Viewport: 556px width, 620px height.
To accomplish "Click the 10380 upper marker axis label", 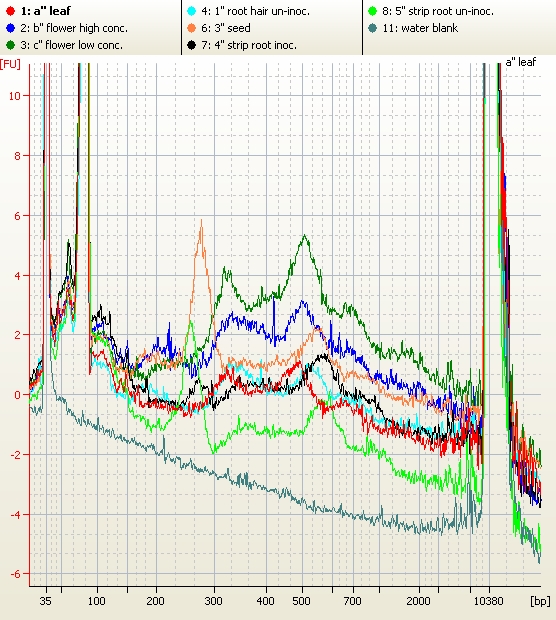I will pos(488,601).
